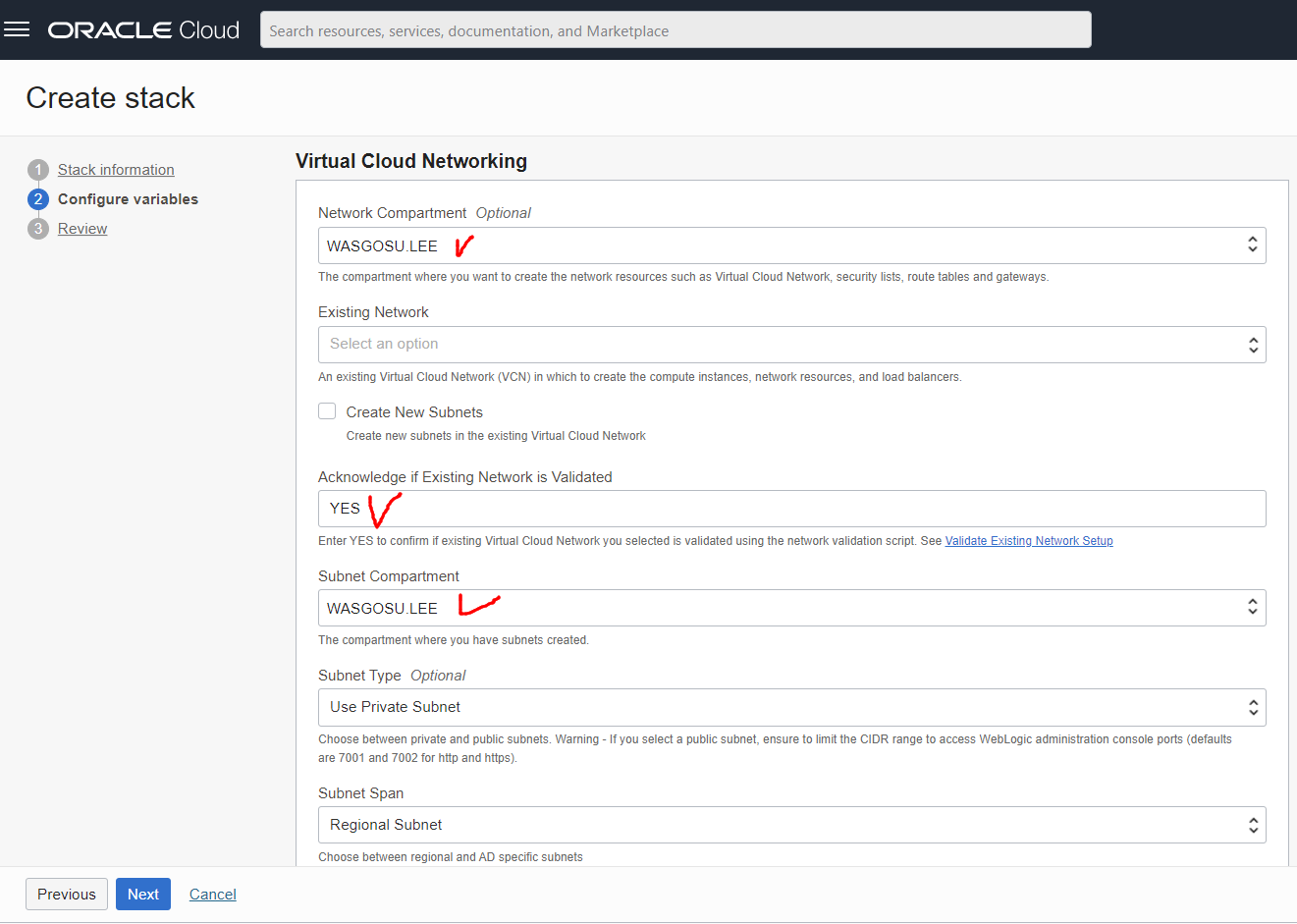Click step 3 circle indicator
1297x924 pixels.
(x=38, y=229)
